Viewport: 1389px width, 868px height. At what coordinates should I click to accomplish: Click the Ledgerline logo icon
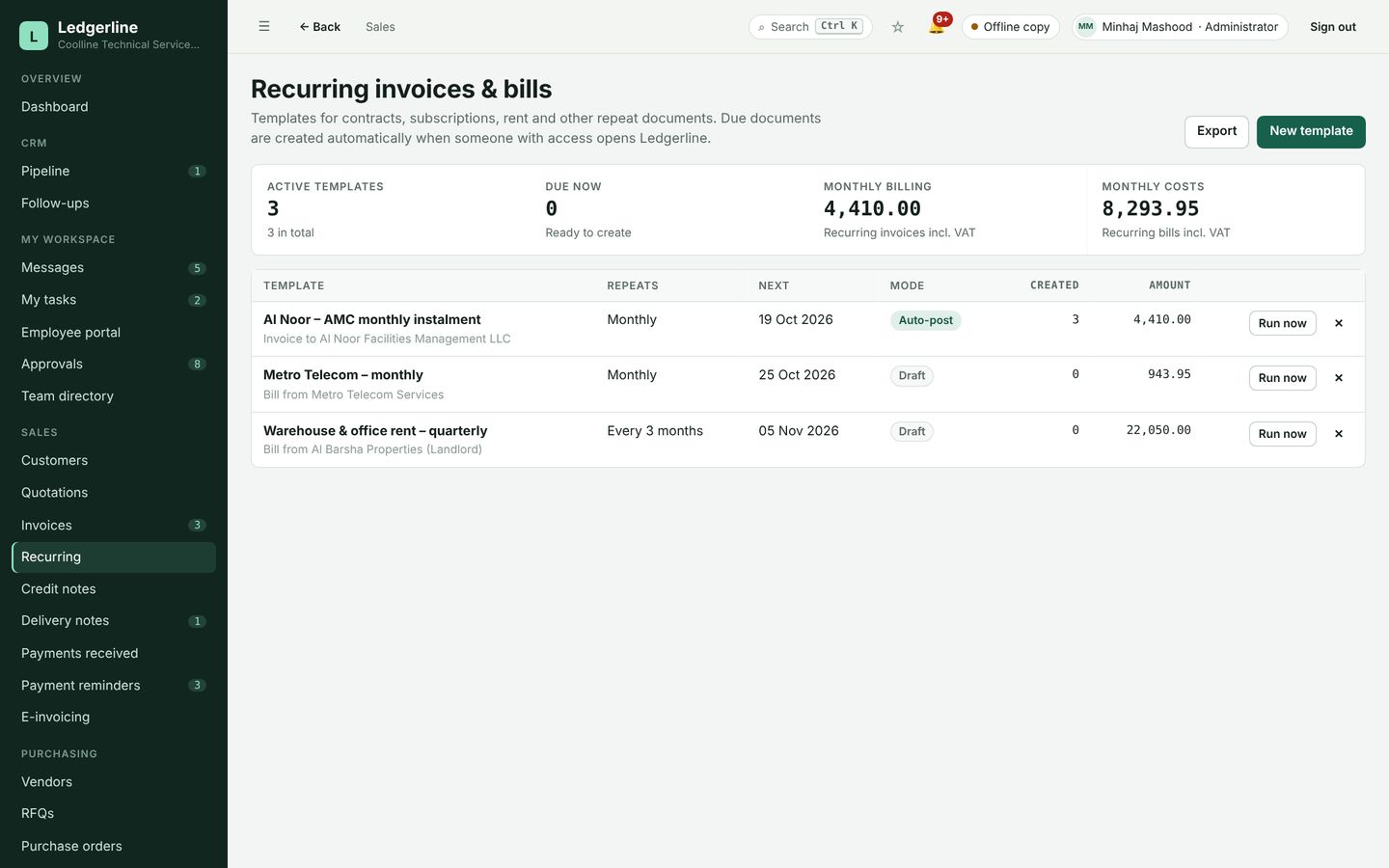click(x=34, y=36)
